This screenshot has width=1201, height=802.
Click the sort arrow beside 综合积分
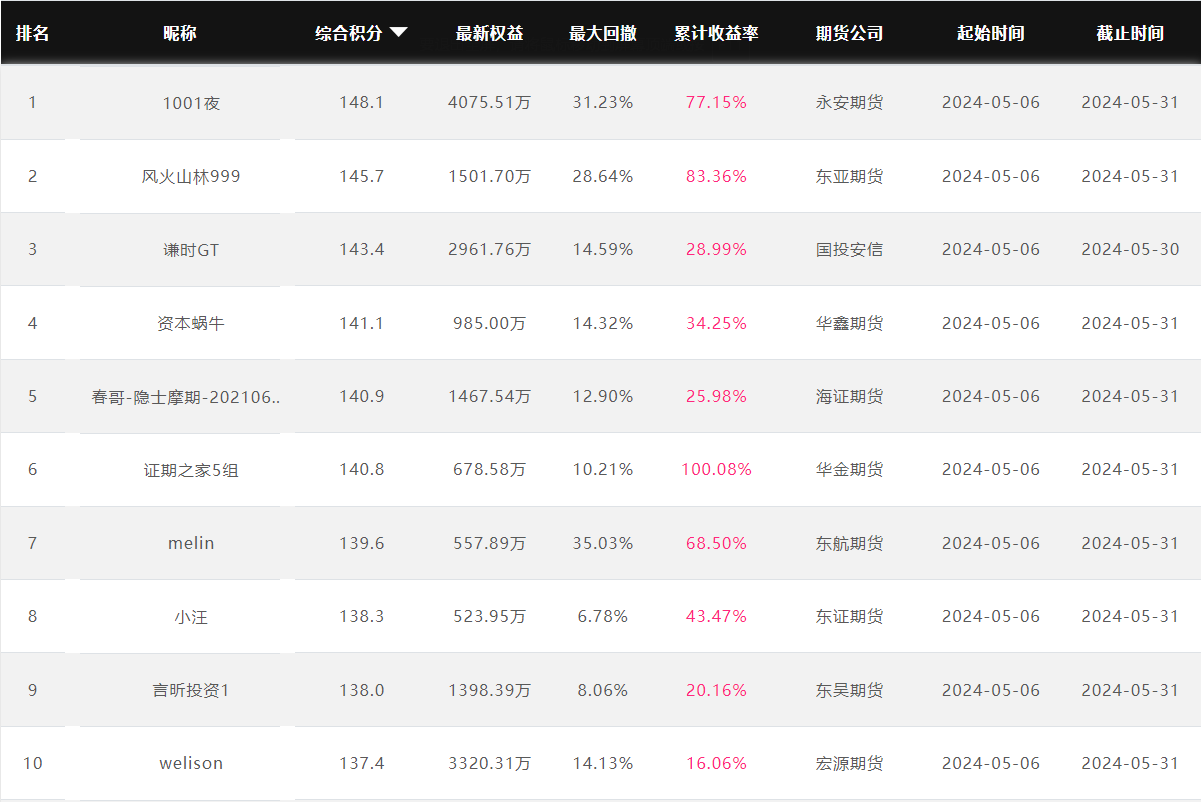click(399, 33)
